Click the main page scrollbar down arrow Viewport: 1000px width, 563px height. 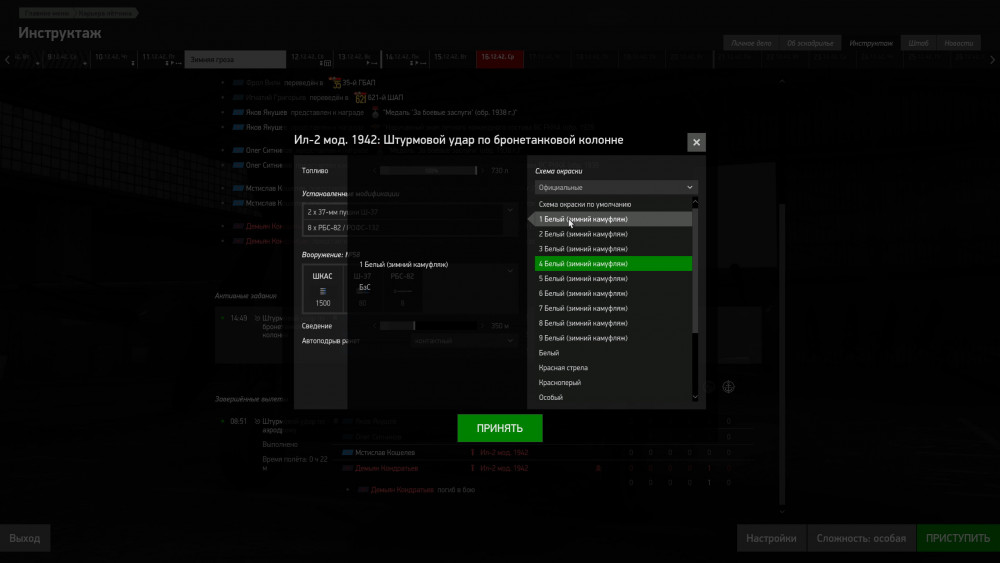pyautogui.click(x=782, y=511)
